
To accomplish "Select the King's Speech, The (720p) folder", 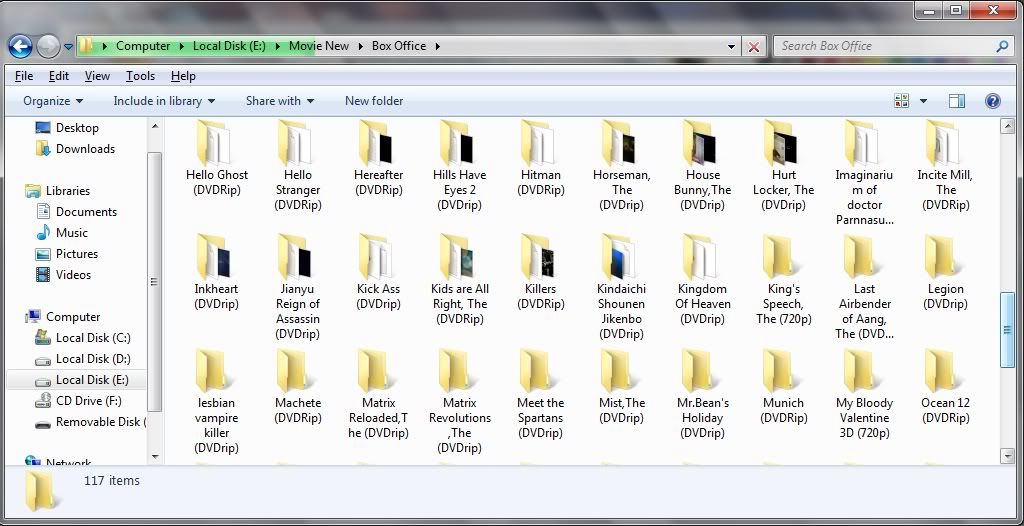I will point(783,280).
